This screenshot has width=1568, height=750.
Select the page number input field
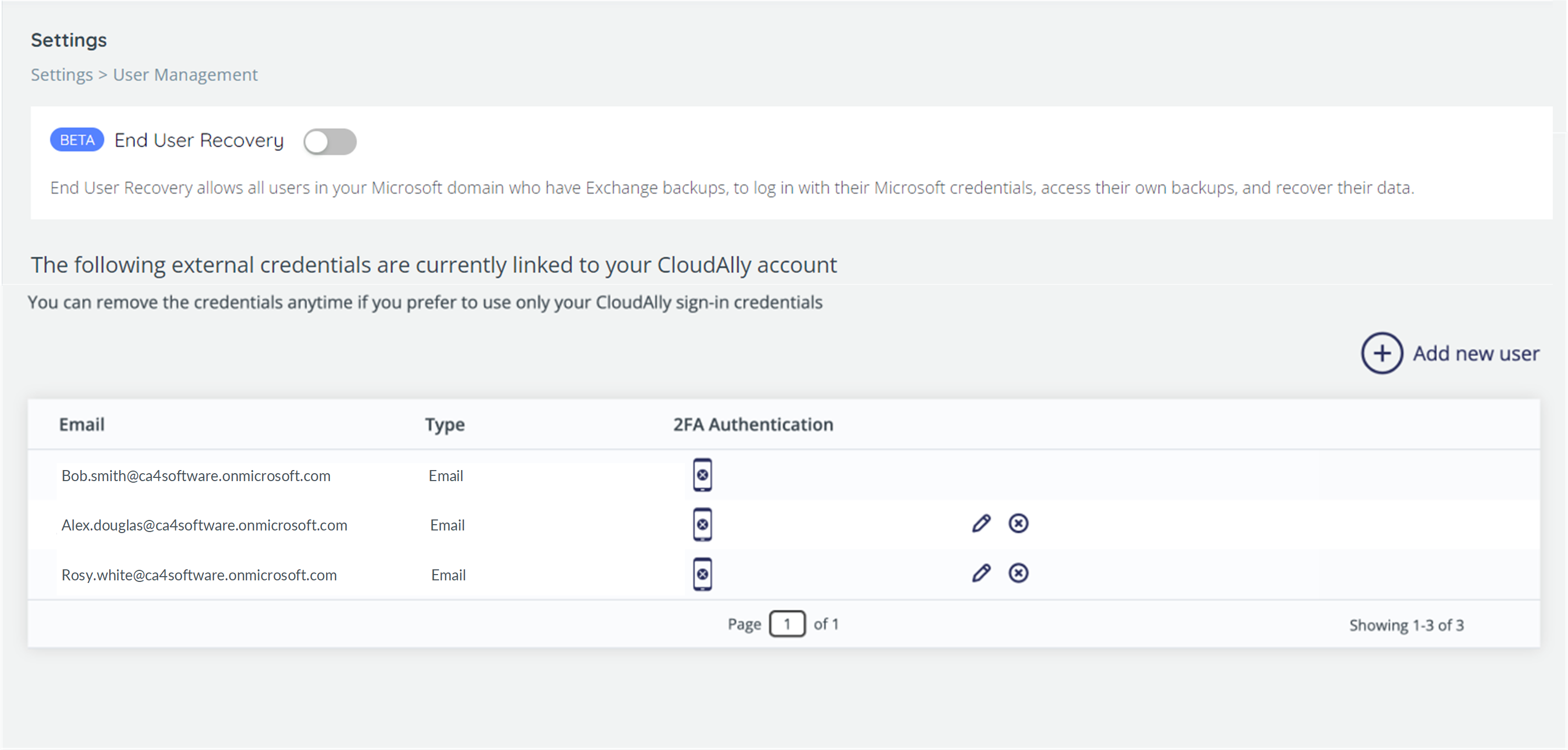(788, 623)
